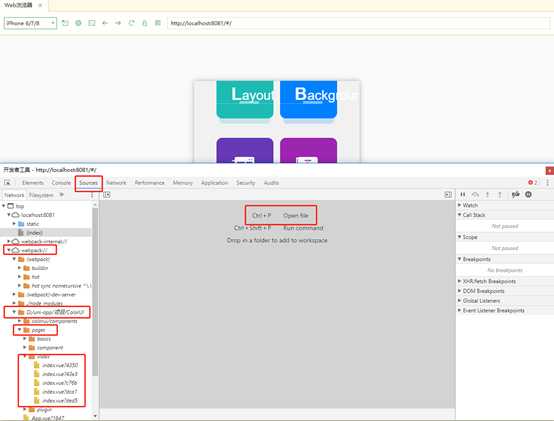Expand the (webpack)-dev-server folder
The height and width of the screenshot is (421, 554).
[x=14, y=294]
